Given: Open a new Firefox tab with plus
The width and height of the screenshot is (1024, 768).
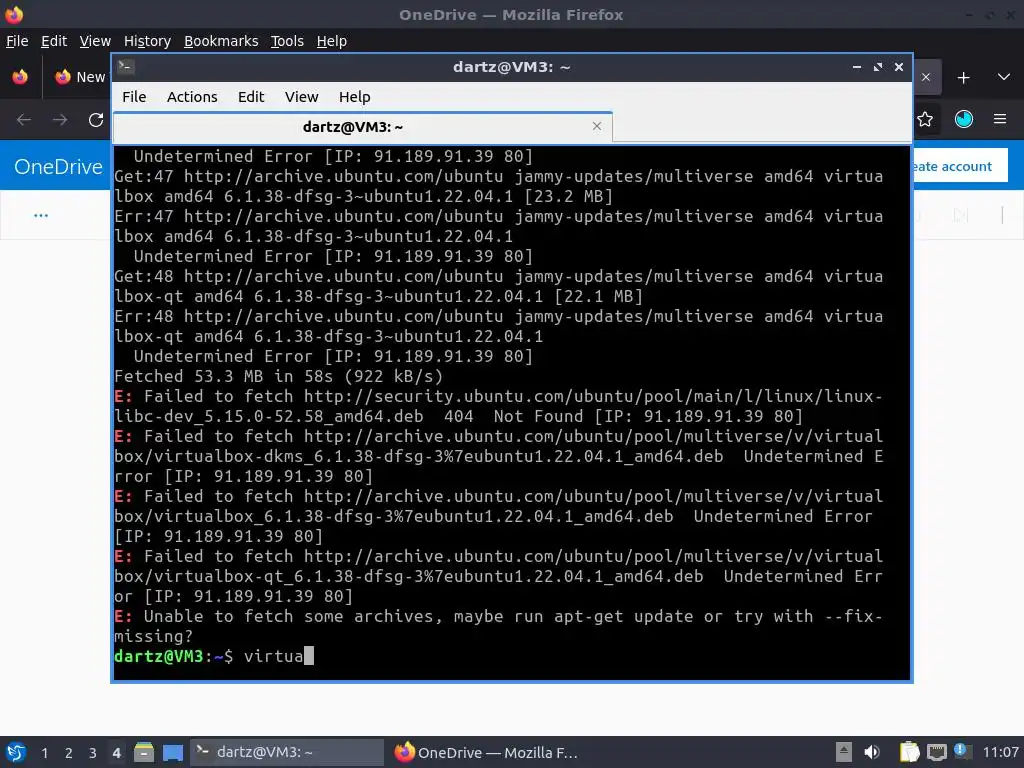Looking at the screenshot, I should click(x=963, y=78).
